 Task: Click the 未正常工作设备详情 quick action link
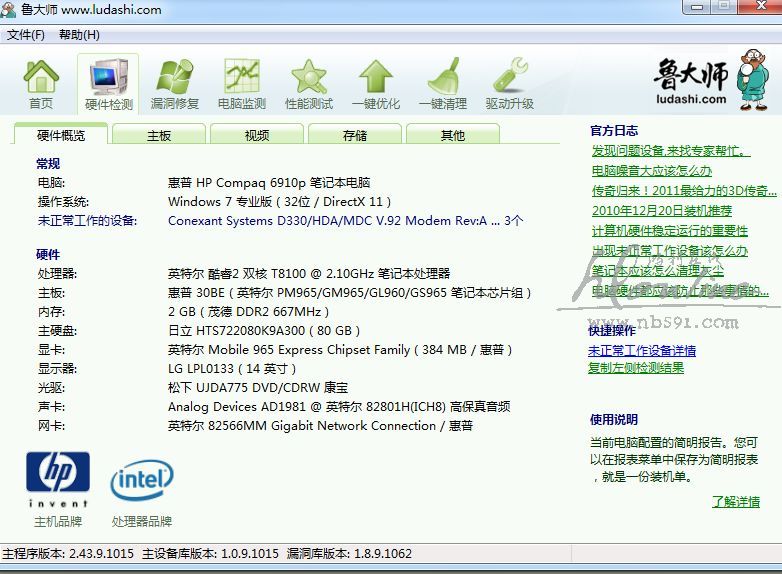pyautogui.click(x=642, y=351)
